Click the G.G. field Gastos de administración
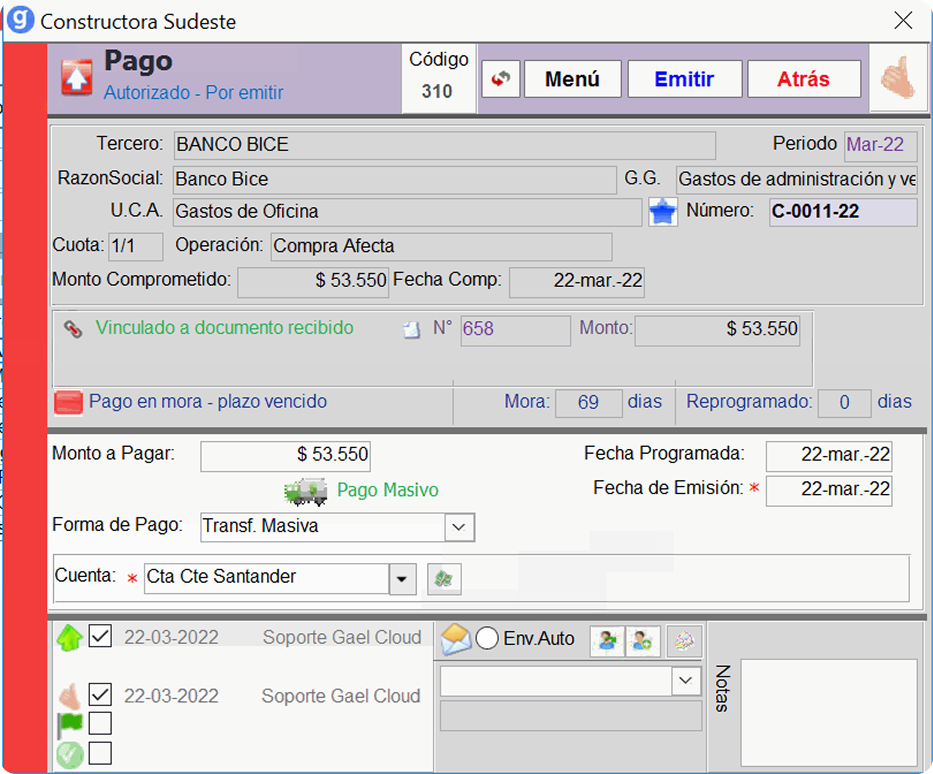Screen dimensions: 933x774 click(797, 180)
